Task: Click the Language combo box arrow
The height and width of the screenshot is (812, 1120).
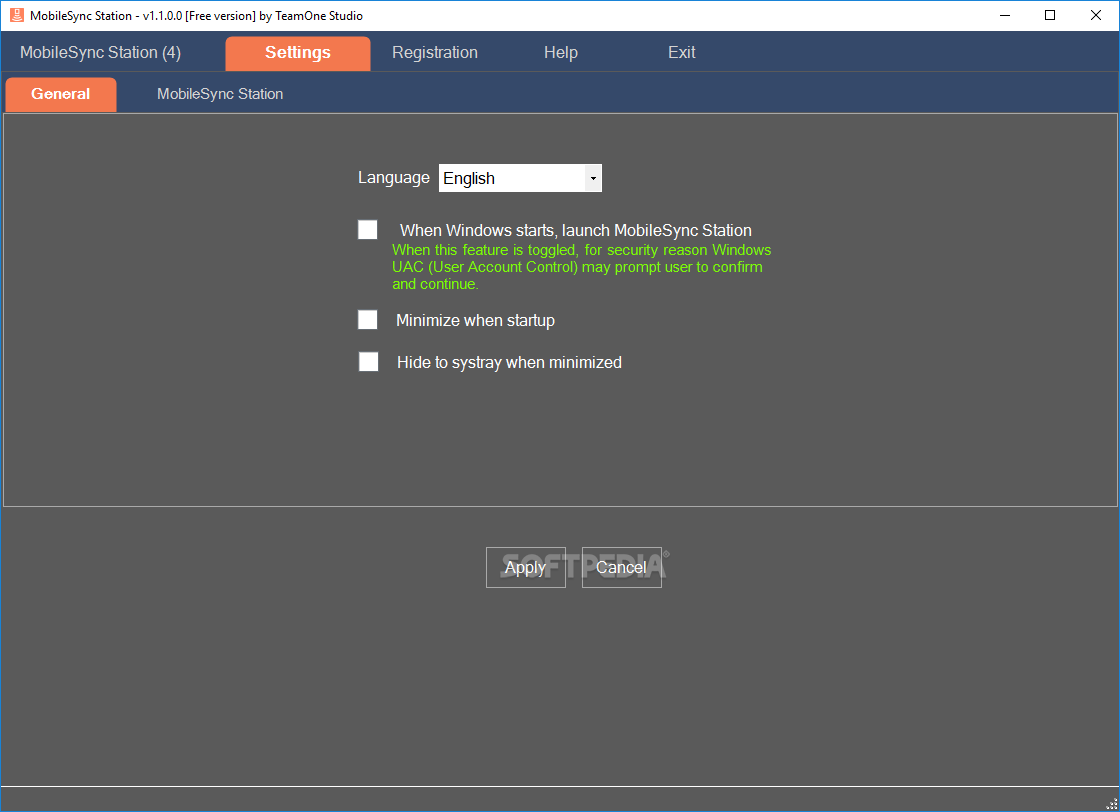Action: 593,178
